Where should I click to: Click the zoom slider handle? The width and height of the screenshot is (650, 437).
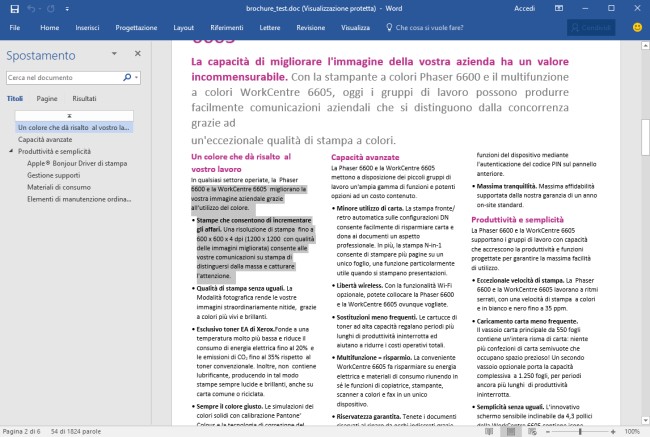click(x=580, y=432)
